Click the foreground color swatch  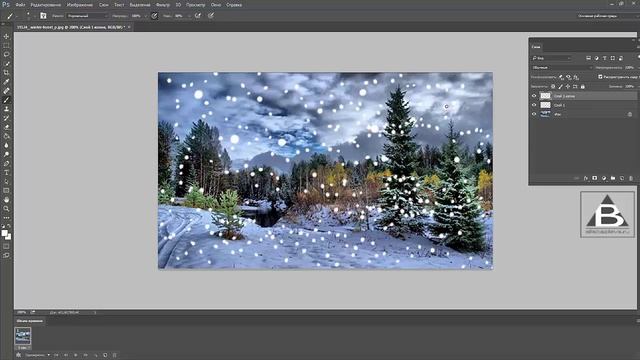4,233
